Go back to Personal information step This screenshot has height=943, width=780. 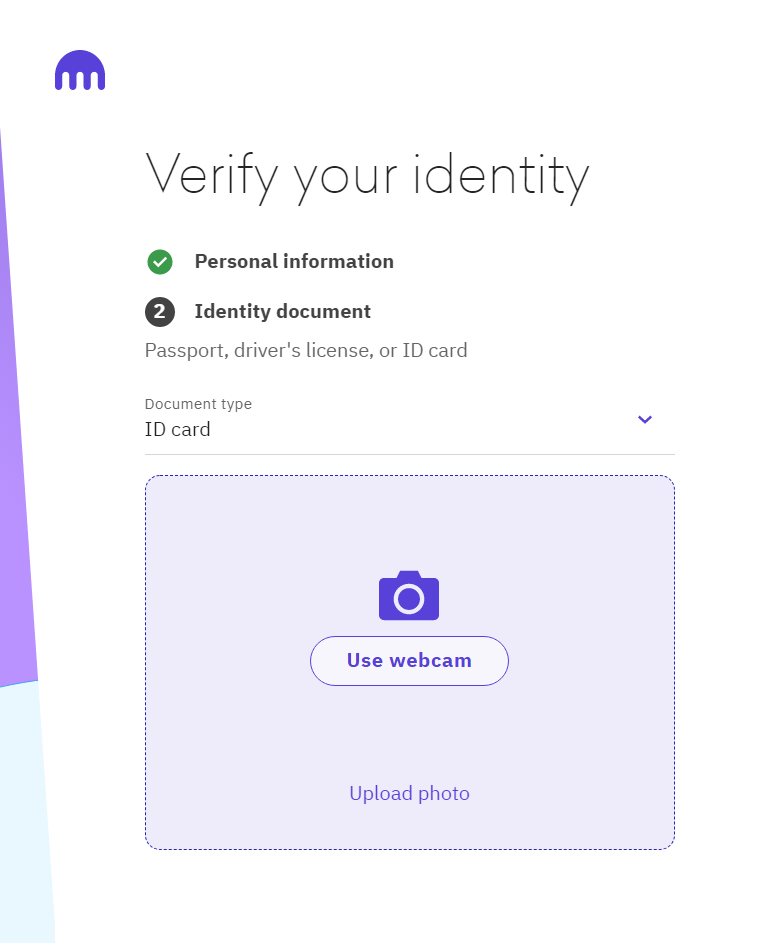(294, 262)
